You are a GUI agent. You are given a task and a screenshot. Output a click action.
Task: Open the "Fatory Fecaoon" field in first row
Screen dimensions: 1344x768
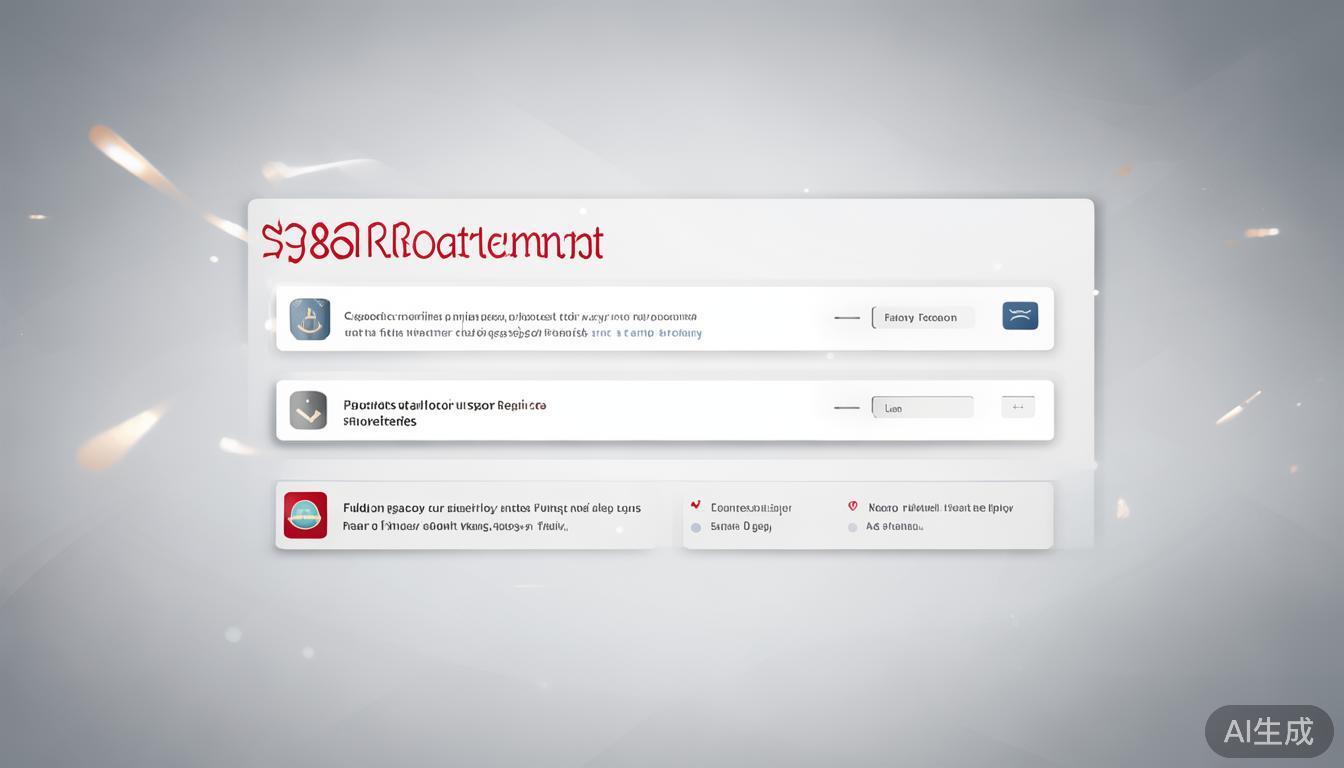pos(923,318)
